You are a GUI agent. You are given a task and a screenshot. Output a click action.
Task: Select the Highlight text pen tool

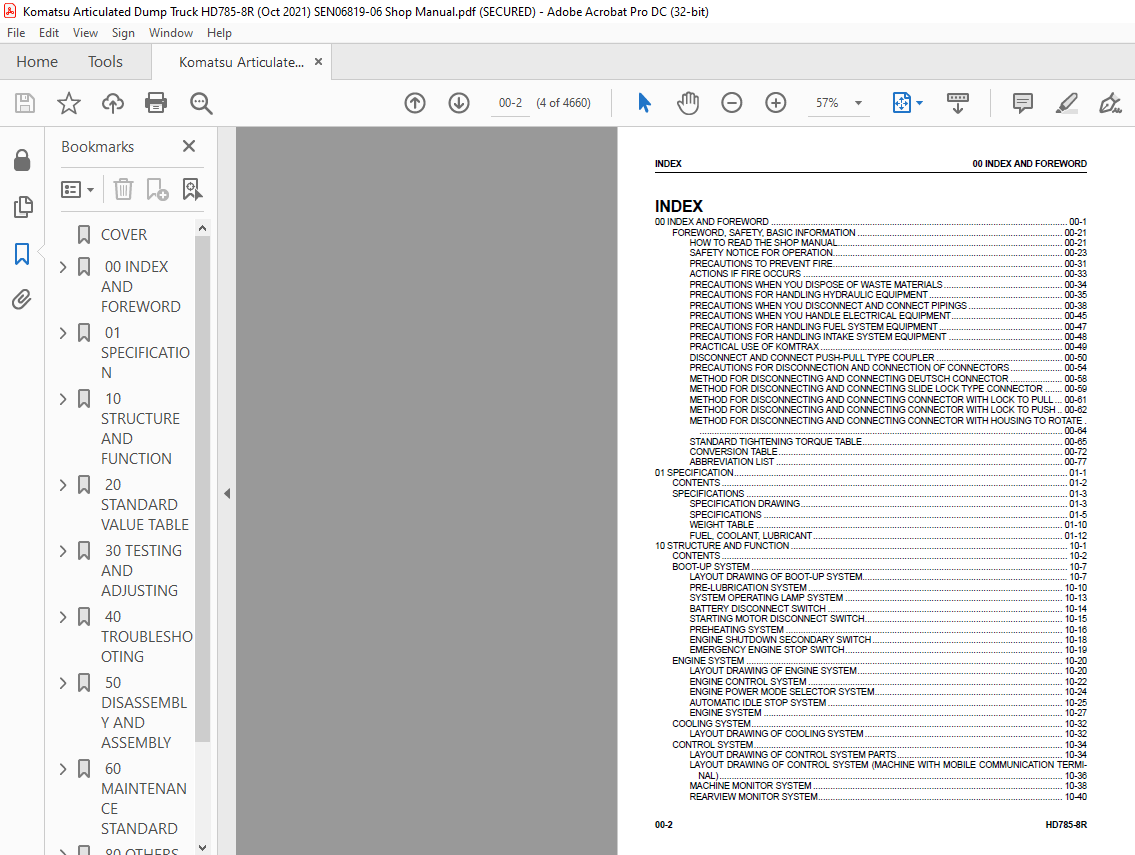coord(1066,103)
